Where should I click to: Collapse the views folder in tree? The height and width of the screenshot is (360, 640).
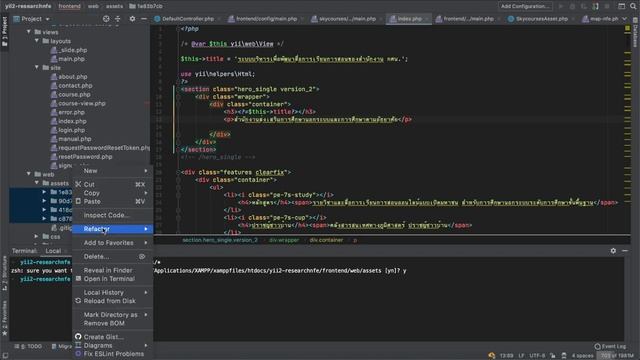pos(29,32)
